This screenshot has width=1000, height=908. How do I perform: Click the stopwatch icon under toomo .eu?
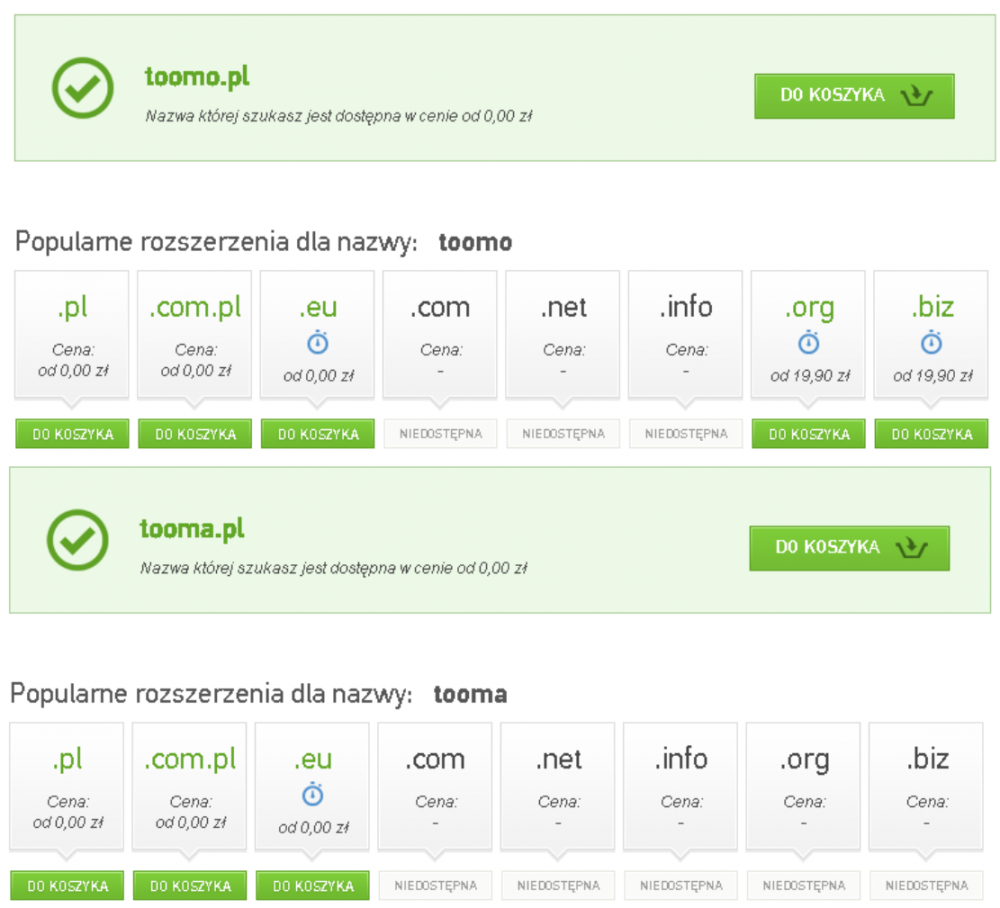[x=317, y=344]
